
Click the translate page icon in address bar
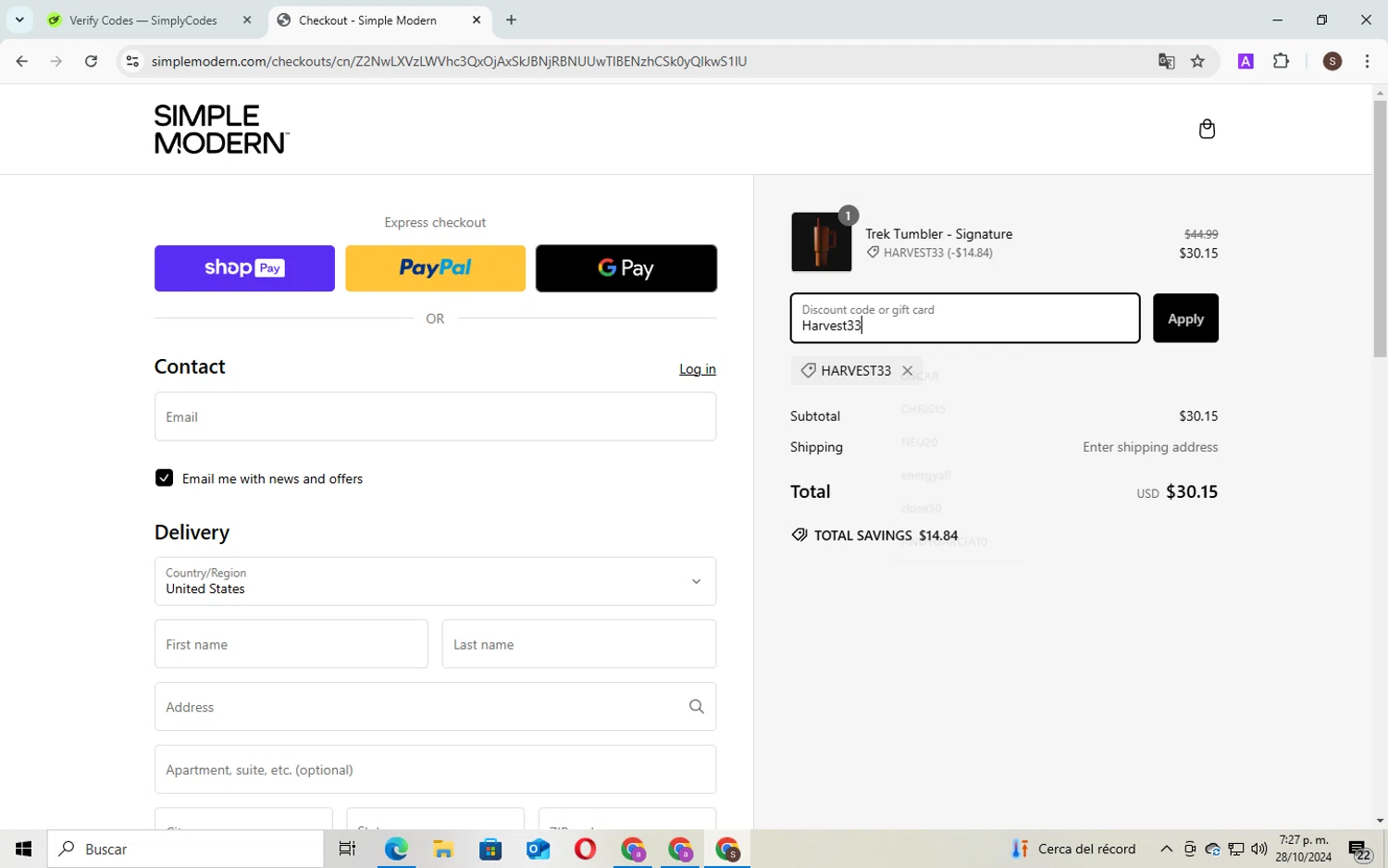(x=1166, y=61)
